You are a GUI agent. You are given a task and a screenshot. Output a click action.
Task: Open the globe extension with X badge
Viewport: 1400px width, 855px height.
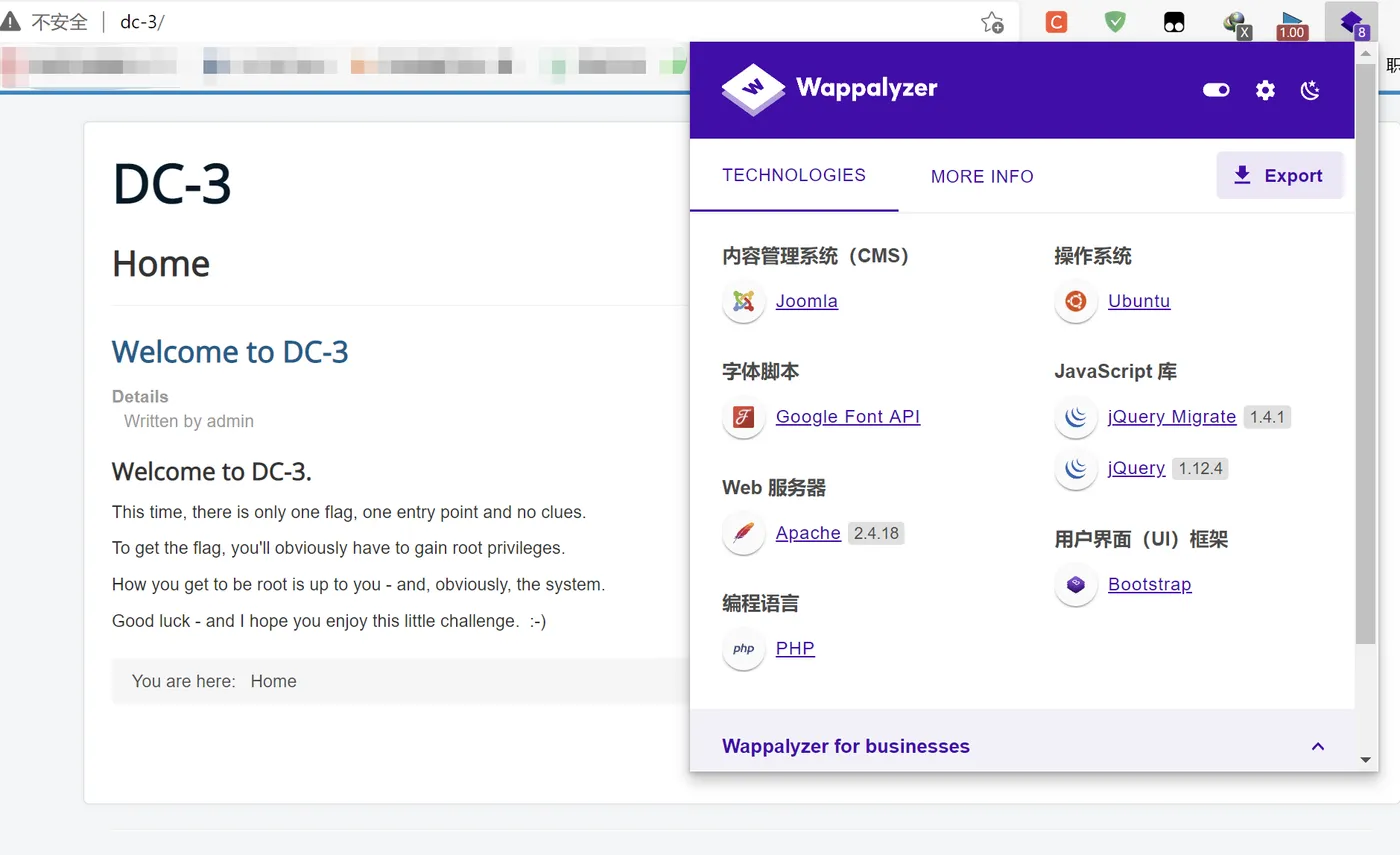pyautogui.click(x=1237, y=24)
